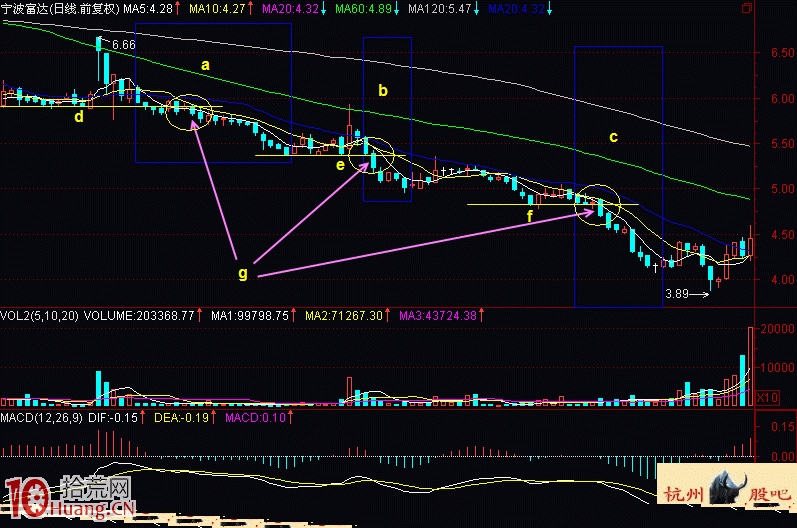
Task: Select the MA10:4.27 indicator label
Action: (215, 8)
